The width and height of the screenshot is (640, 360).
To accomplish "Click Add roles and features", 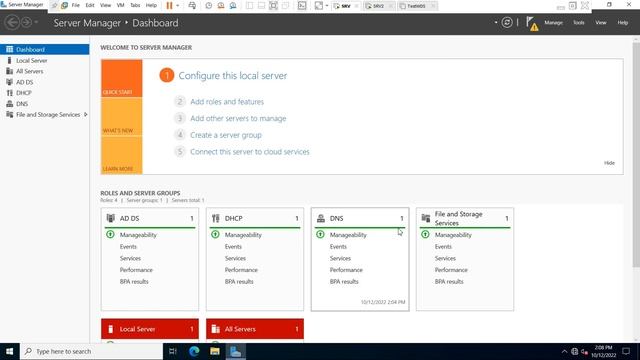I will point(227,102).
